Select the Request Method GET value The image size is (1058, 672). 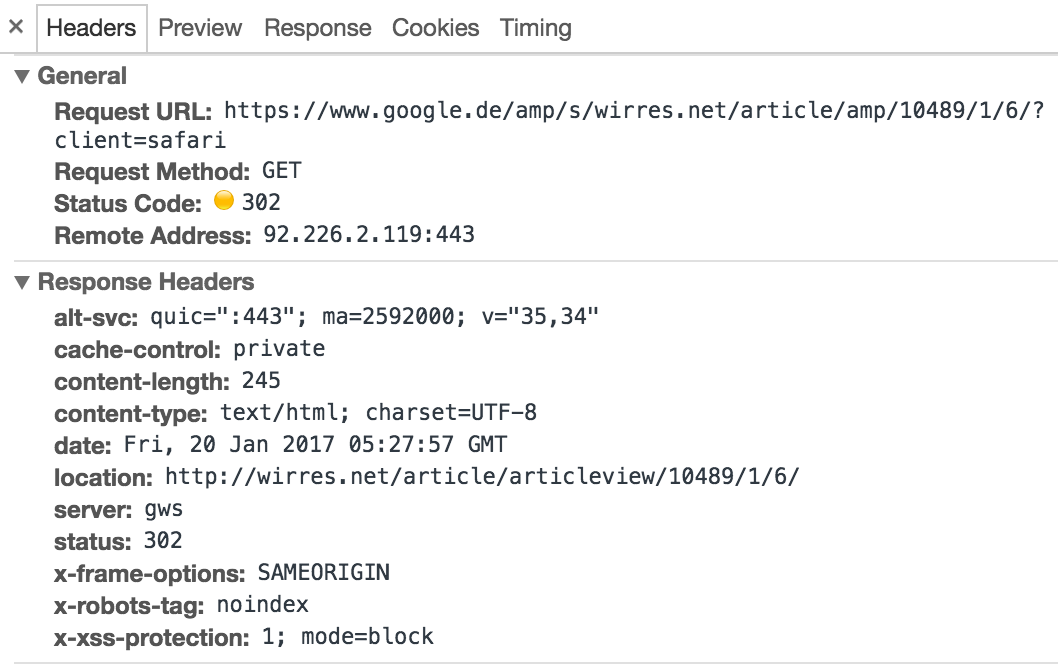tap(281, 171)
